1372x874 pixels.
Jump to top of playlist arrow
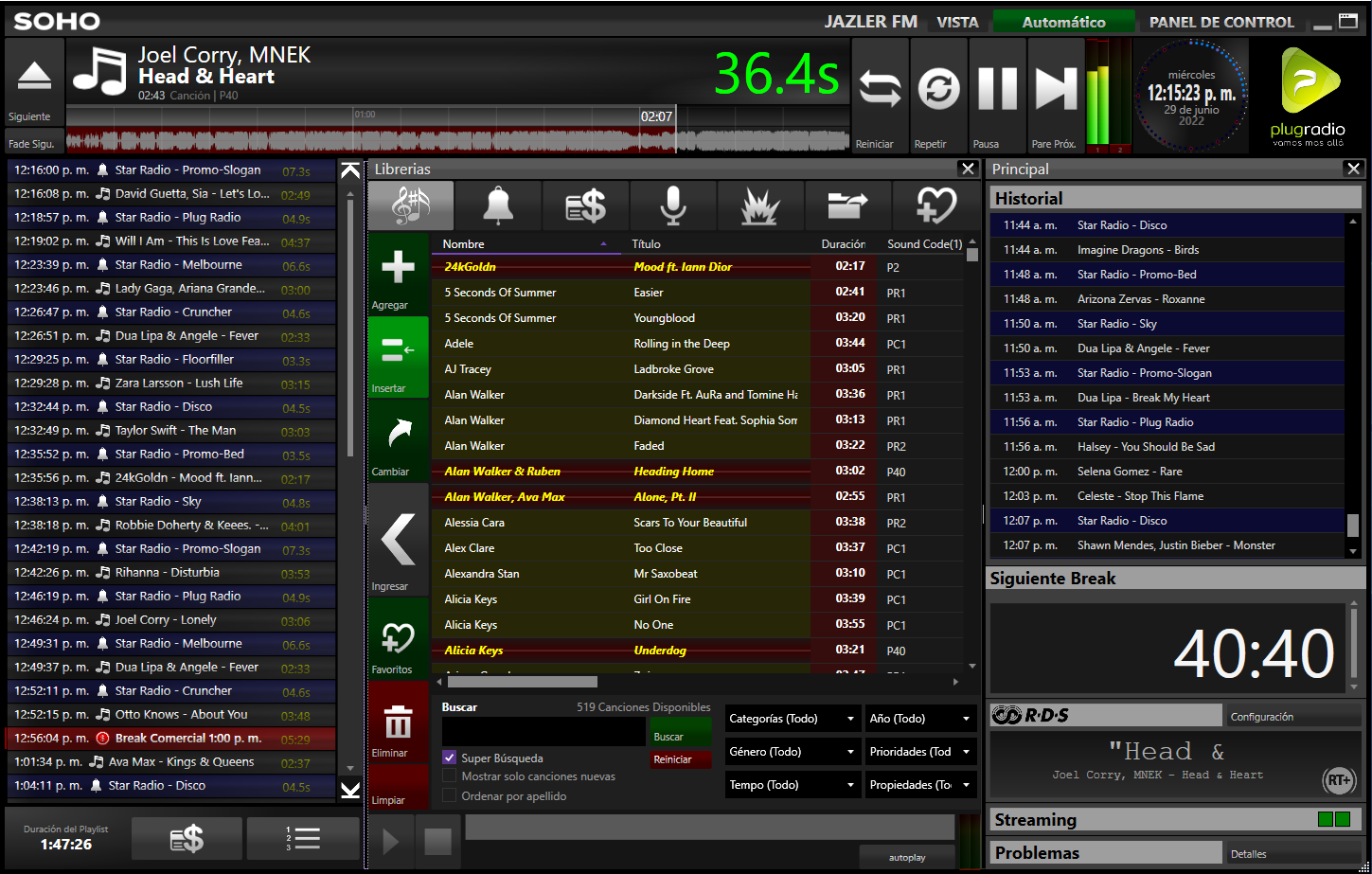349,171
